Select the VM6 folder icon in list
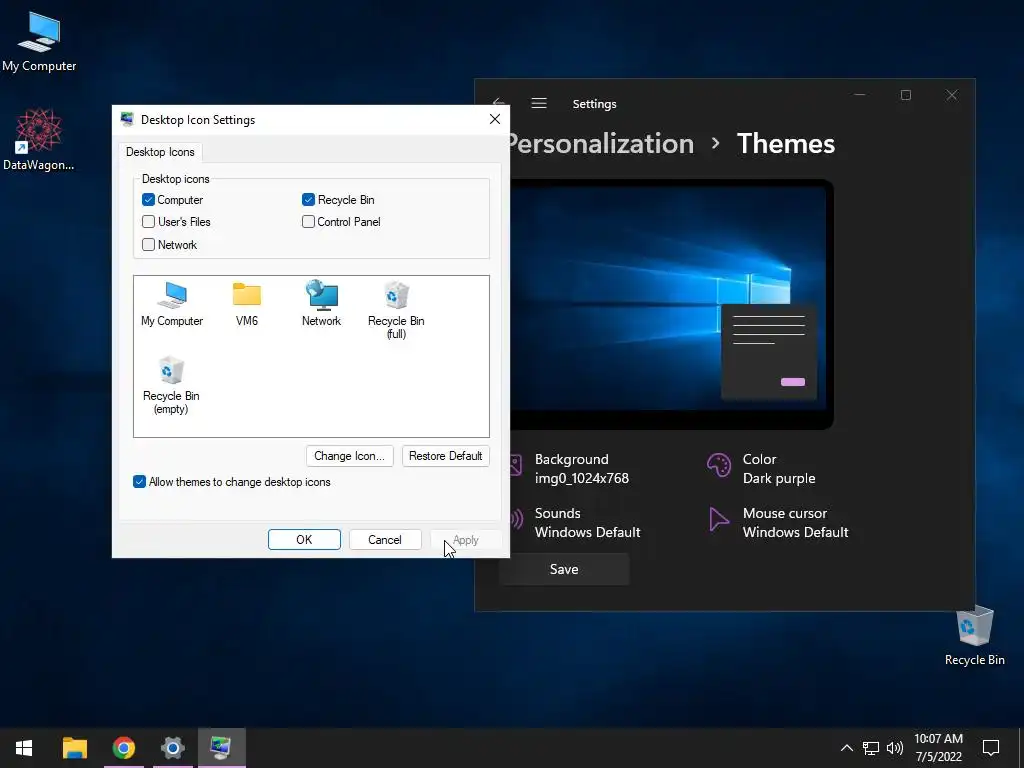The height and width of the screenshot is (768, 1024). [247, 304]
